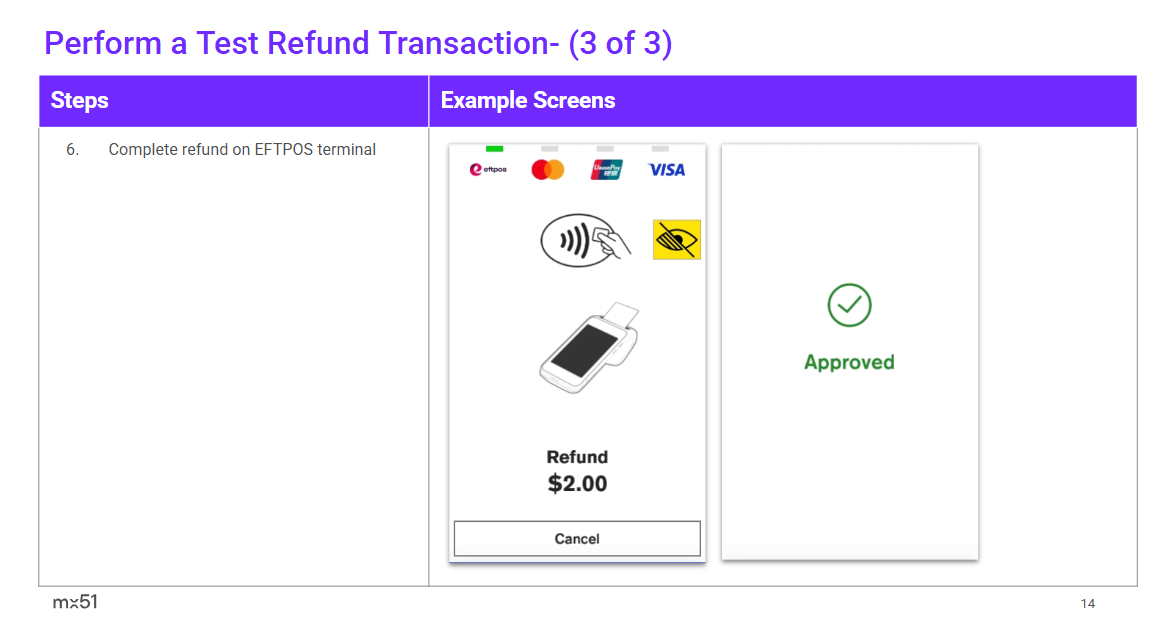1152x636 pixels.
Task: Select the Example Screens column header
Action: coord(528,101)
